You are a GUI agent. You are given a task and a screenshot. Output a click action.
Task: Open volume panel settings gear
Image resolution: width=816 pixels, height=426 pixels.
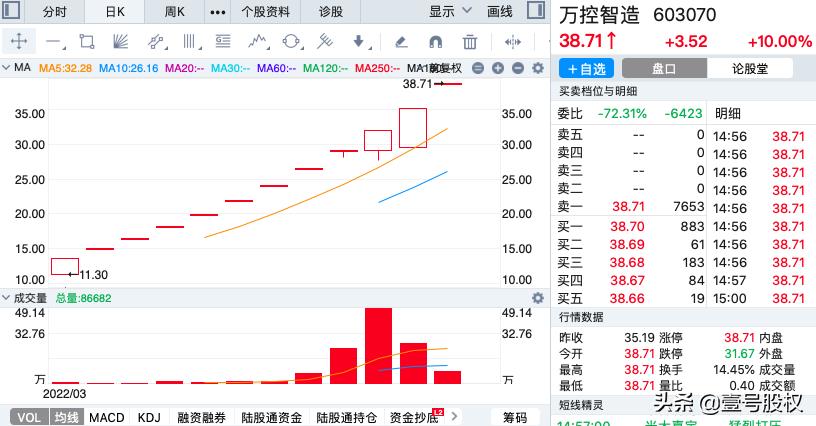tap(538, 298)
